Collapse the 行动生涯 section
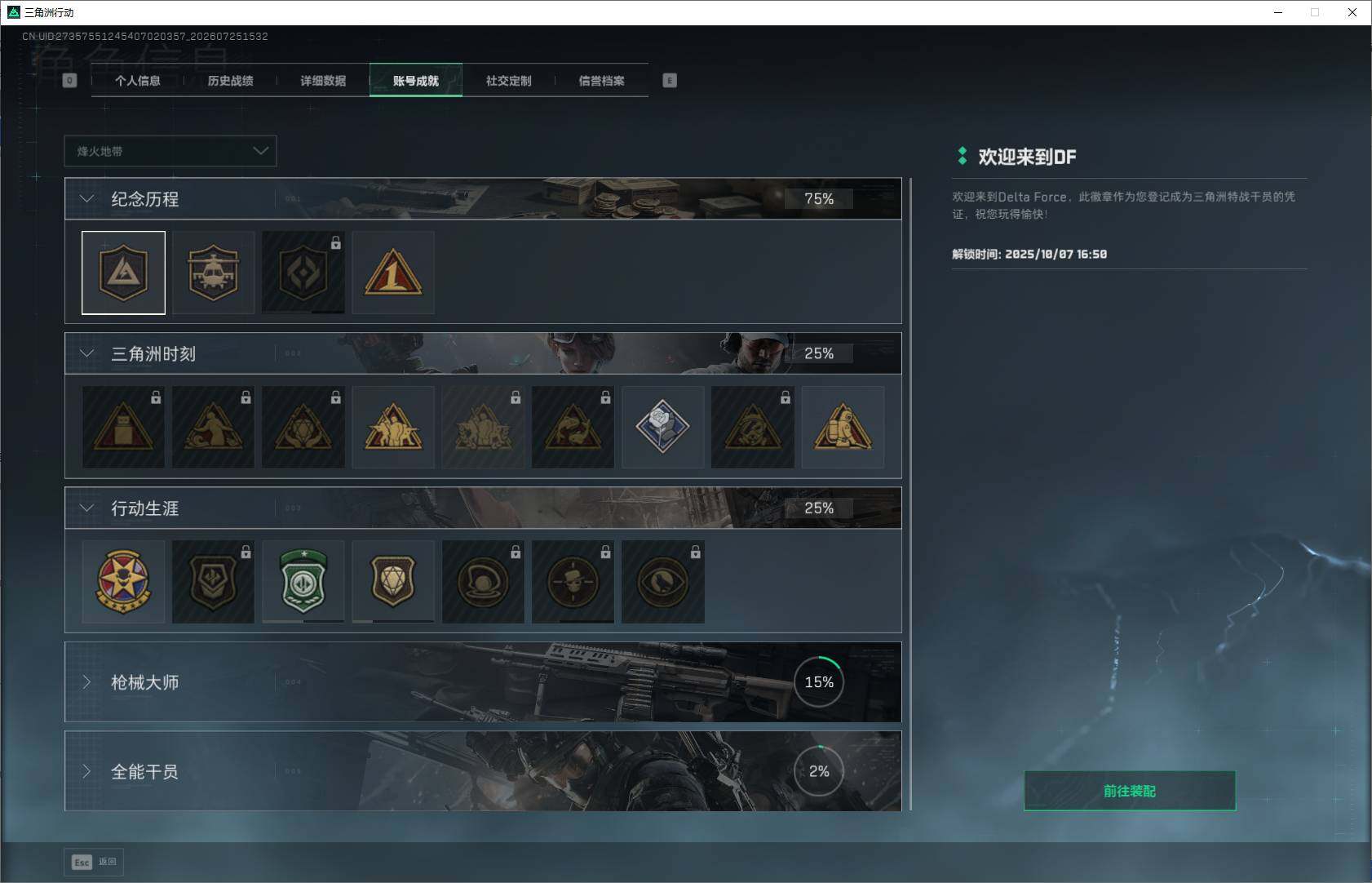1372x883 pixels. click(86, 508)
